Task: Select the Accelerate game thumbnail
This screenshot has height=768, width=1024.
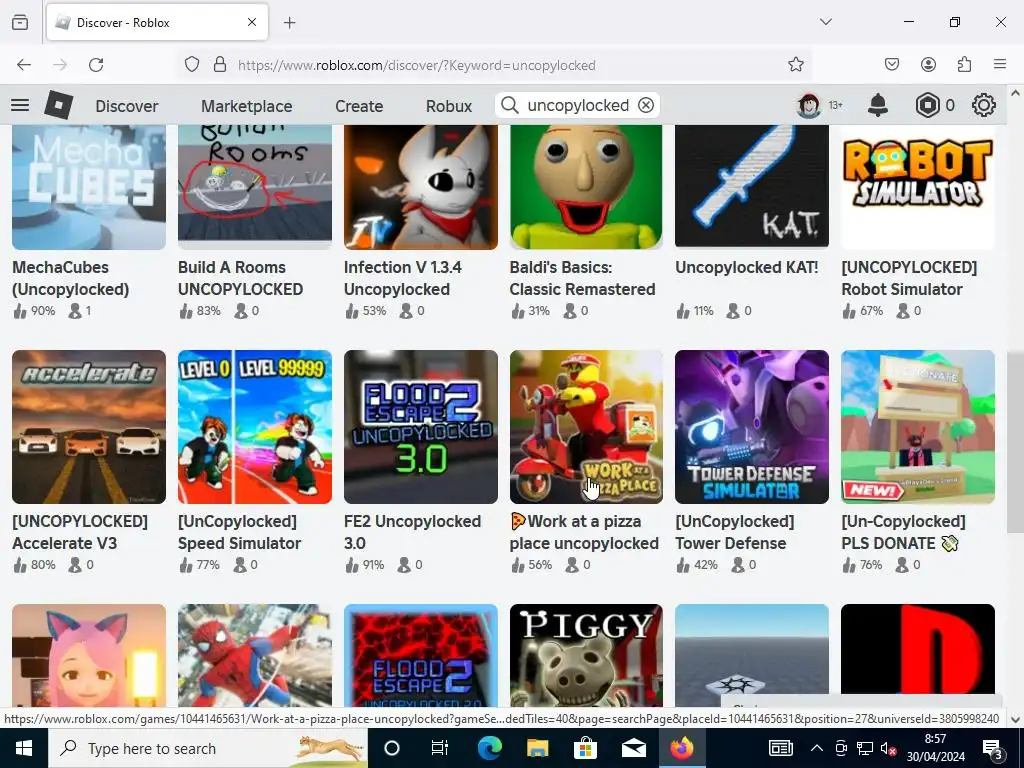Action: point(89,426)
